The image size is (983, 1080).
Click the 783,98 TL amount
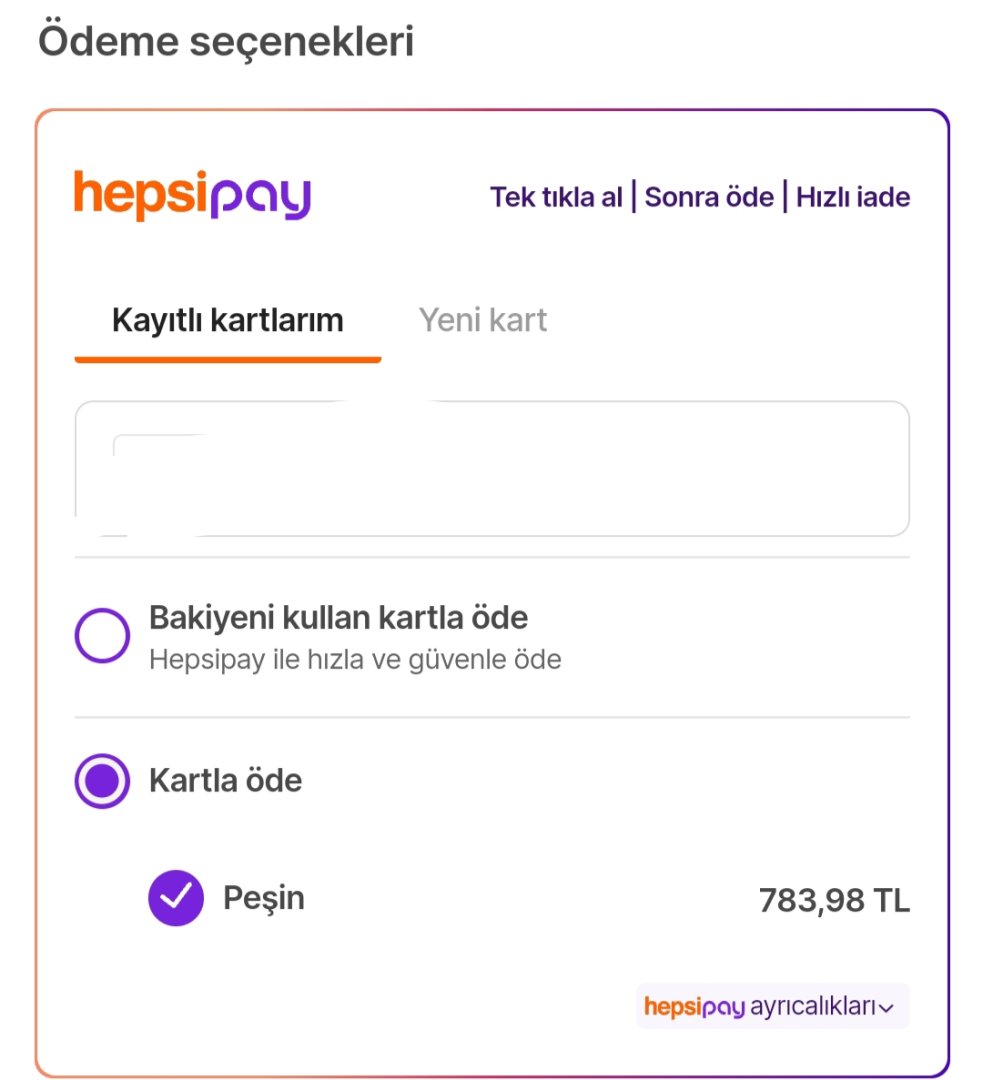834,900
